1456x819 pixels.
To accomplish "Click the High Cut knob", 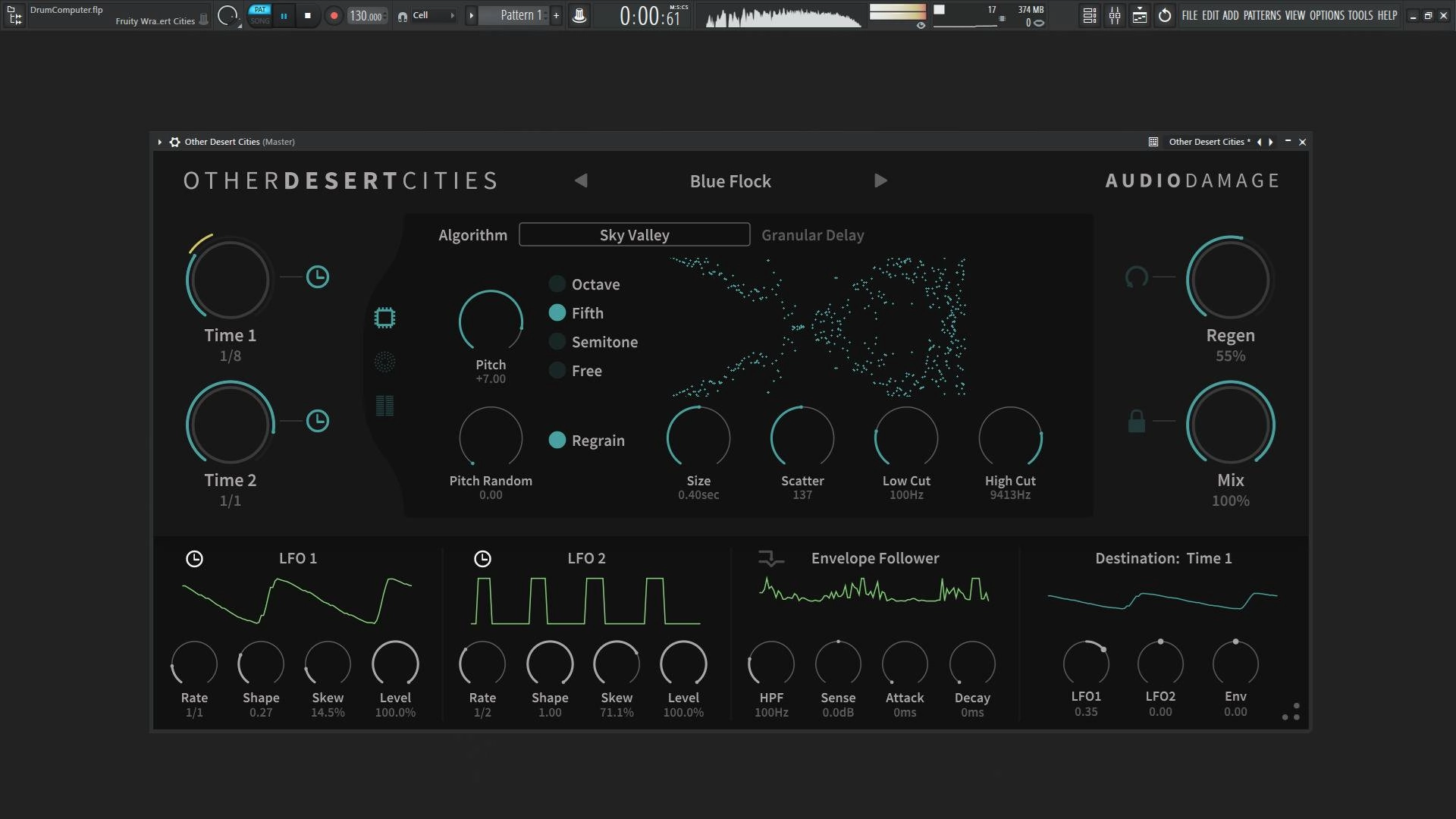I will pyautogui.click(x=1010, y=438).
